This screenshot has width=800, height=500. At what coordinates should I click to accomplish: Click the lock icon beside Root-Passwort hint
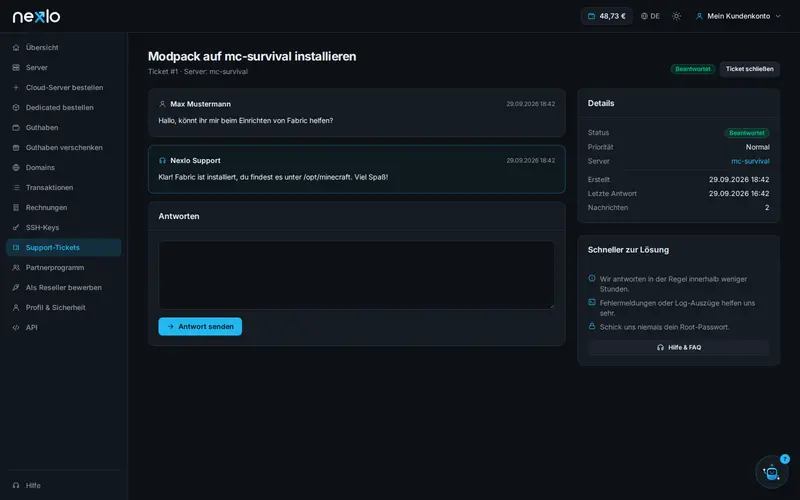click(x=592, y=326)
